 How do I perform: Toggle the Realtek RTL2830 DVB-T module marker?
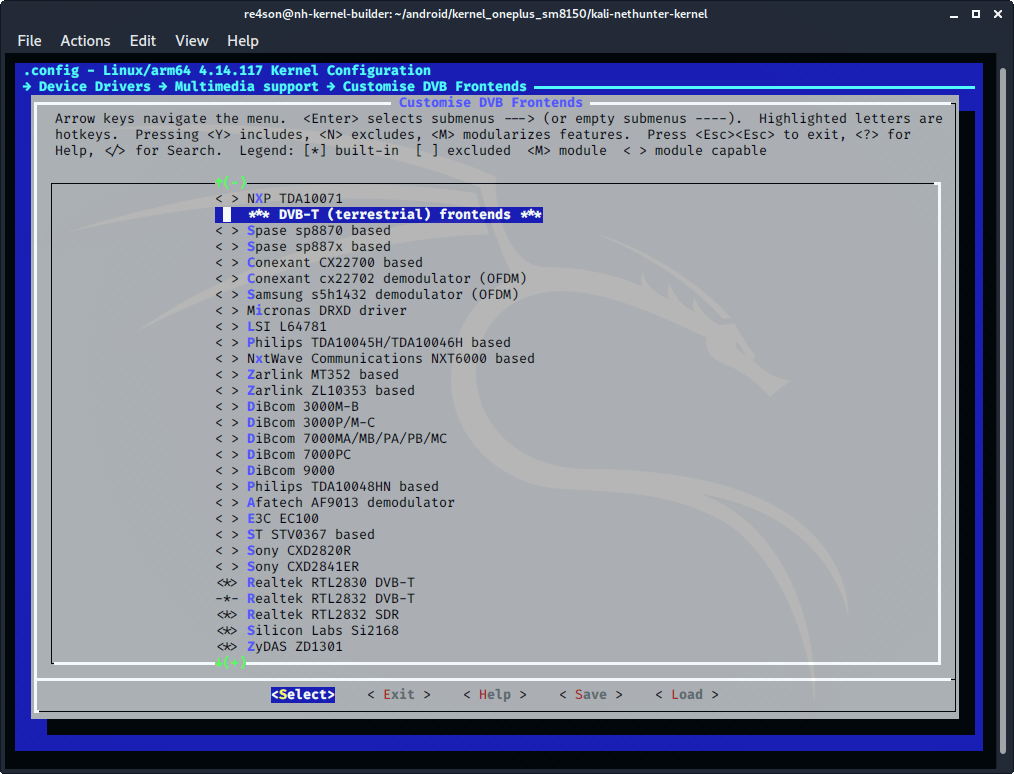[x=227, y=582]
